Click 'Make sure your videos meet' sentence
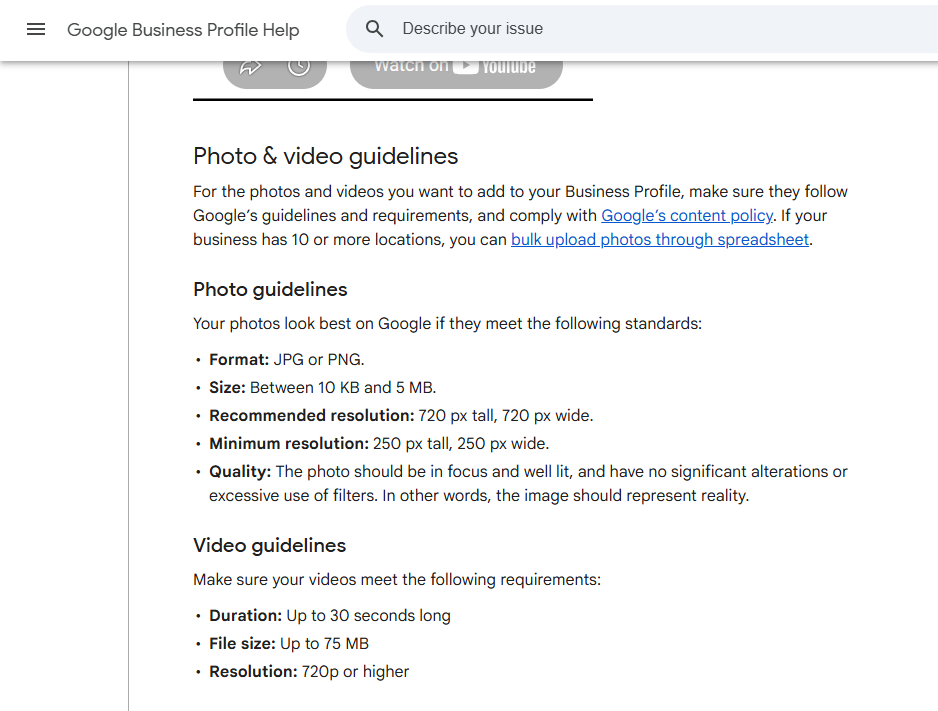 397,579
